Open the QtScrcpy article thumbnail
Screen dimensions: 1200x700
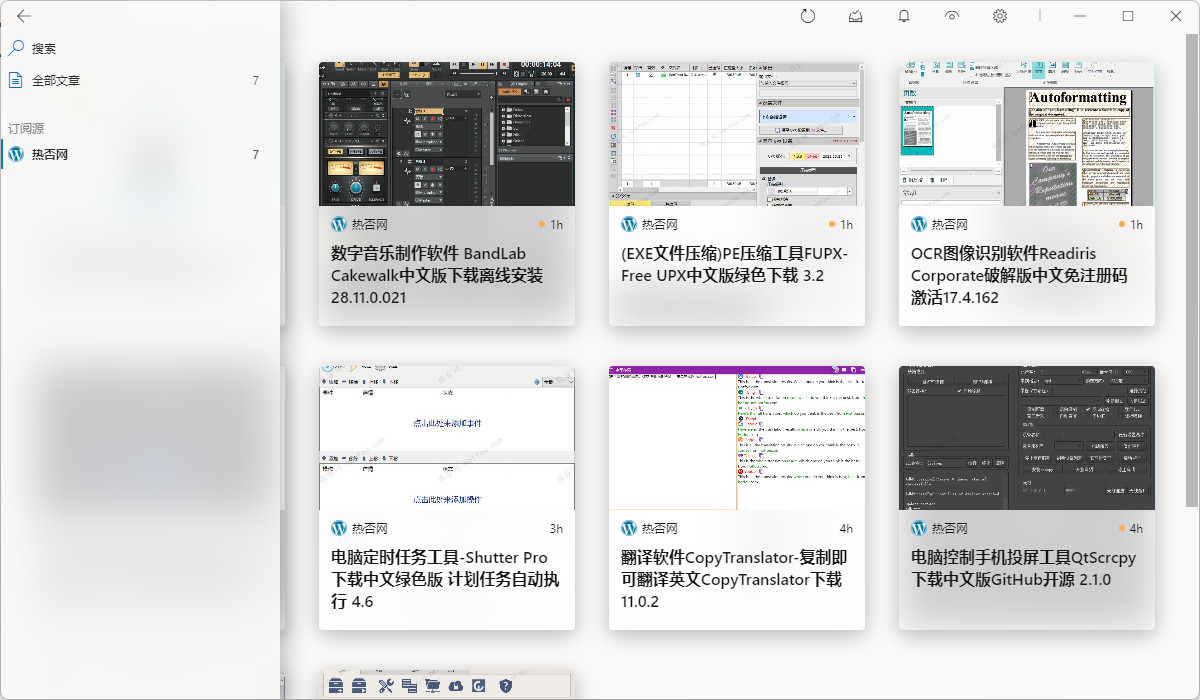tap(1027, 438)
